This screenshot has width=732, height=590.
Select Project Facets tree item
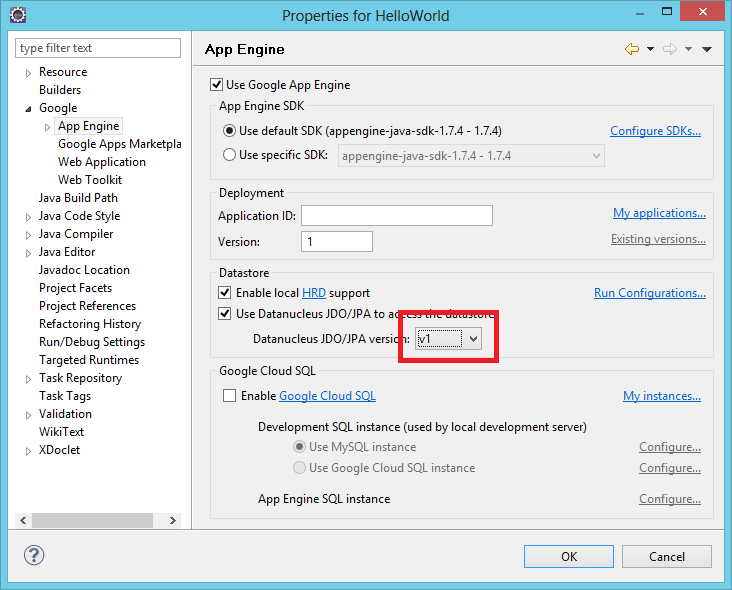pyautogui.click(x=75, y=288)
